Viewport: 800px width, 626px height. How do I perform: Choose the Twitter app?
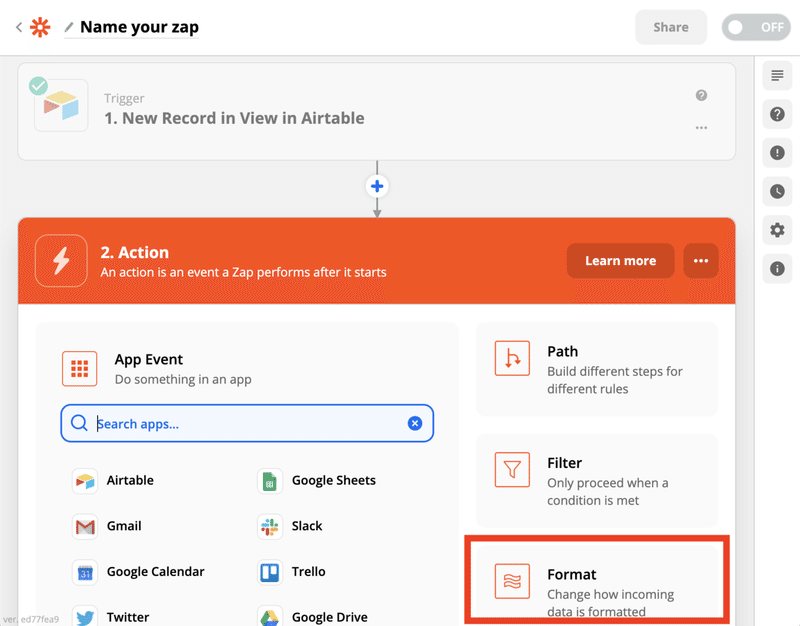[x=111, y=617]
